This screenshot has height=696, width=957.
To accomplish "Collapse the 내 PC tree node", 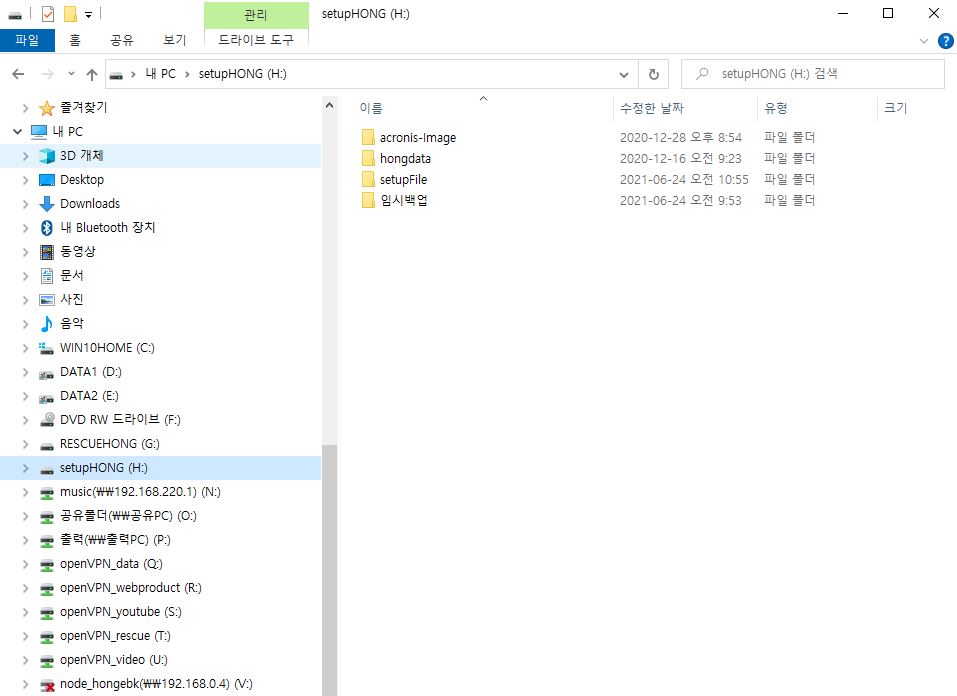I will click(x=17, y=132).
